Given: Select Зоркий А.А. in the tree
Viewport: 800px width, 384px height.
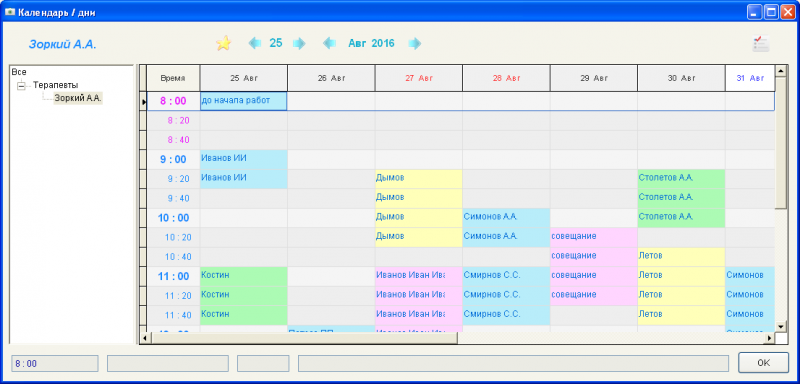Looking at the screenshot, I should (79, 98).
